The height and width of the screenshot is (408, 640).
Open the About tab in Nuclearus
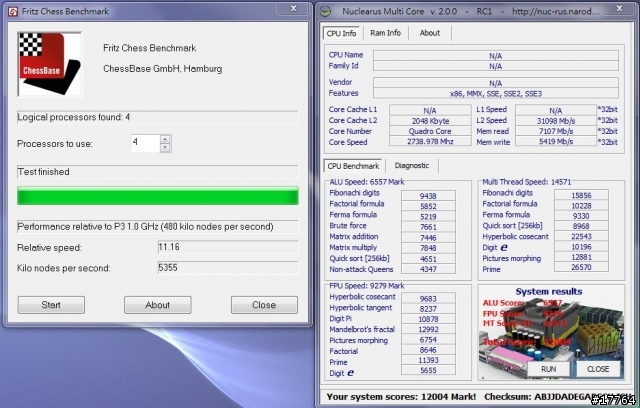click(x=430, y=33)
